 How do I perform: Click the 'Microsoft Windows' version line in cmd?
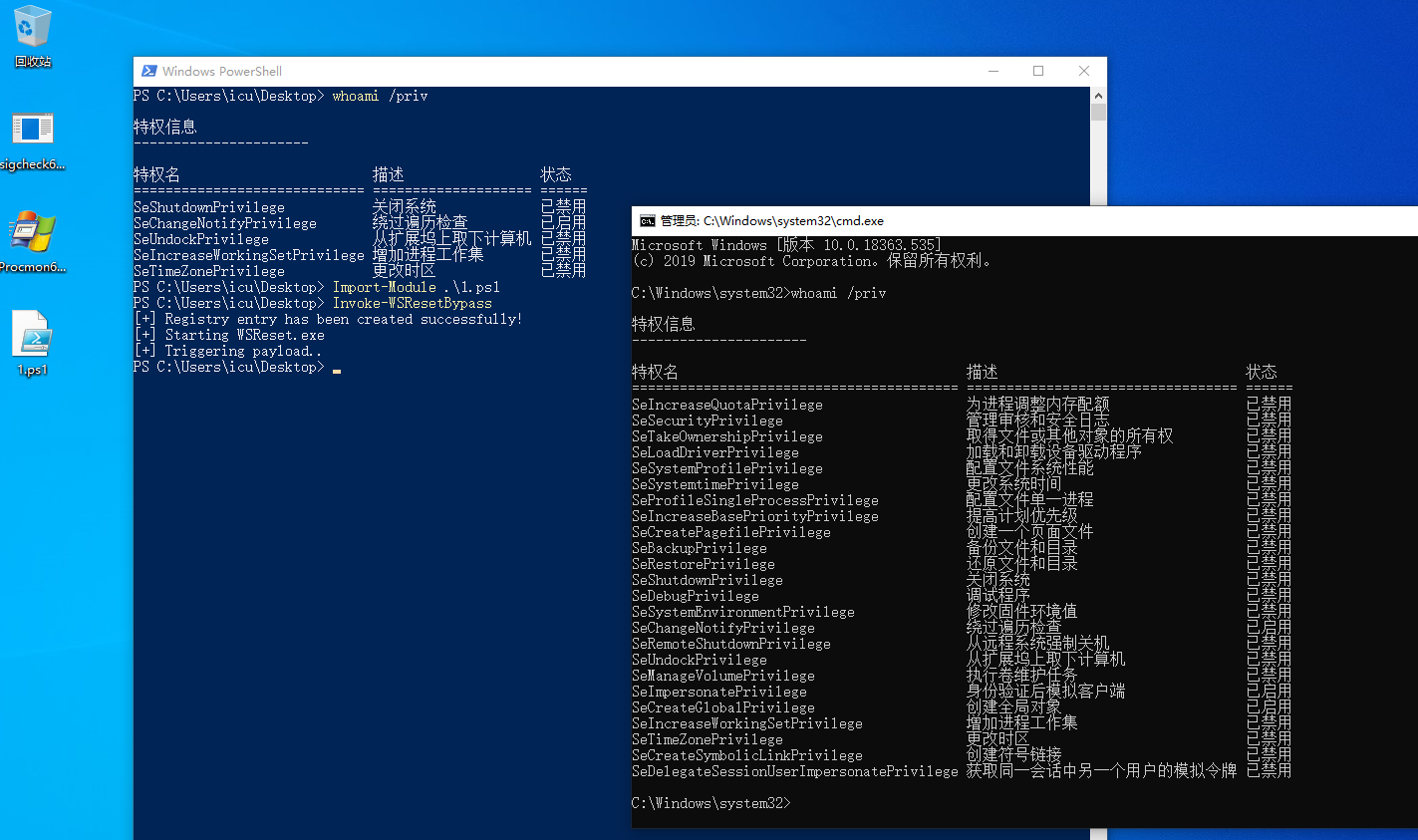[x=787, y=245]
